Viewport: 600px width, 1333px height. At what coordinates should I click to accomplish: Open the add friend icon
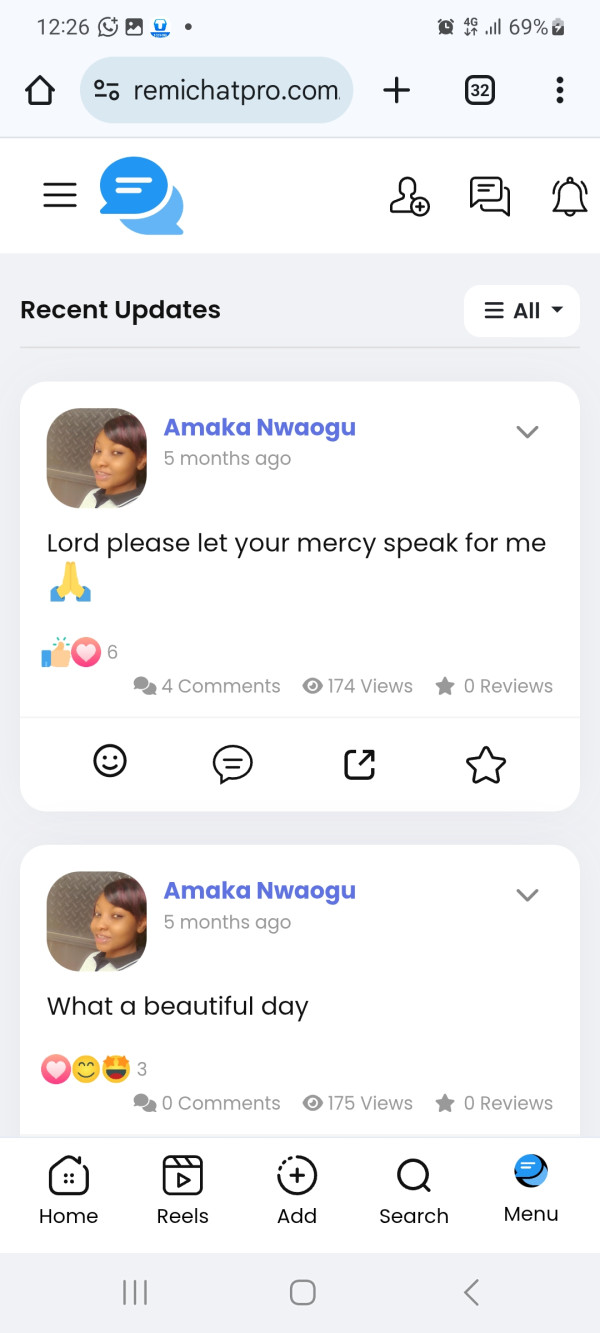tap(409, 196)
